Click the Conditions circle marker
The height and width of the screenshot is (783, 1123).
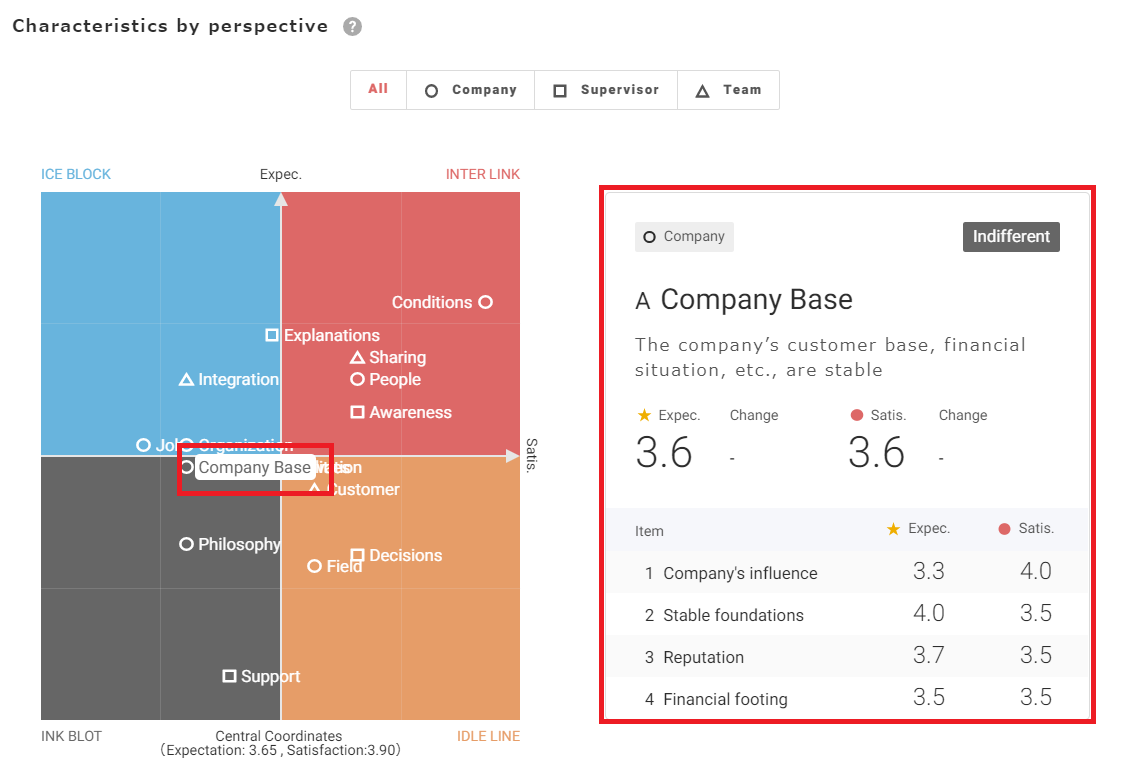pyautogui.click(x=485, y=302)
